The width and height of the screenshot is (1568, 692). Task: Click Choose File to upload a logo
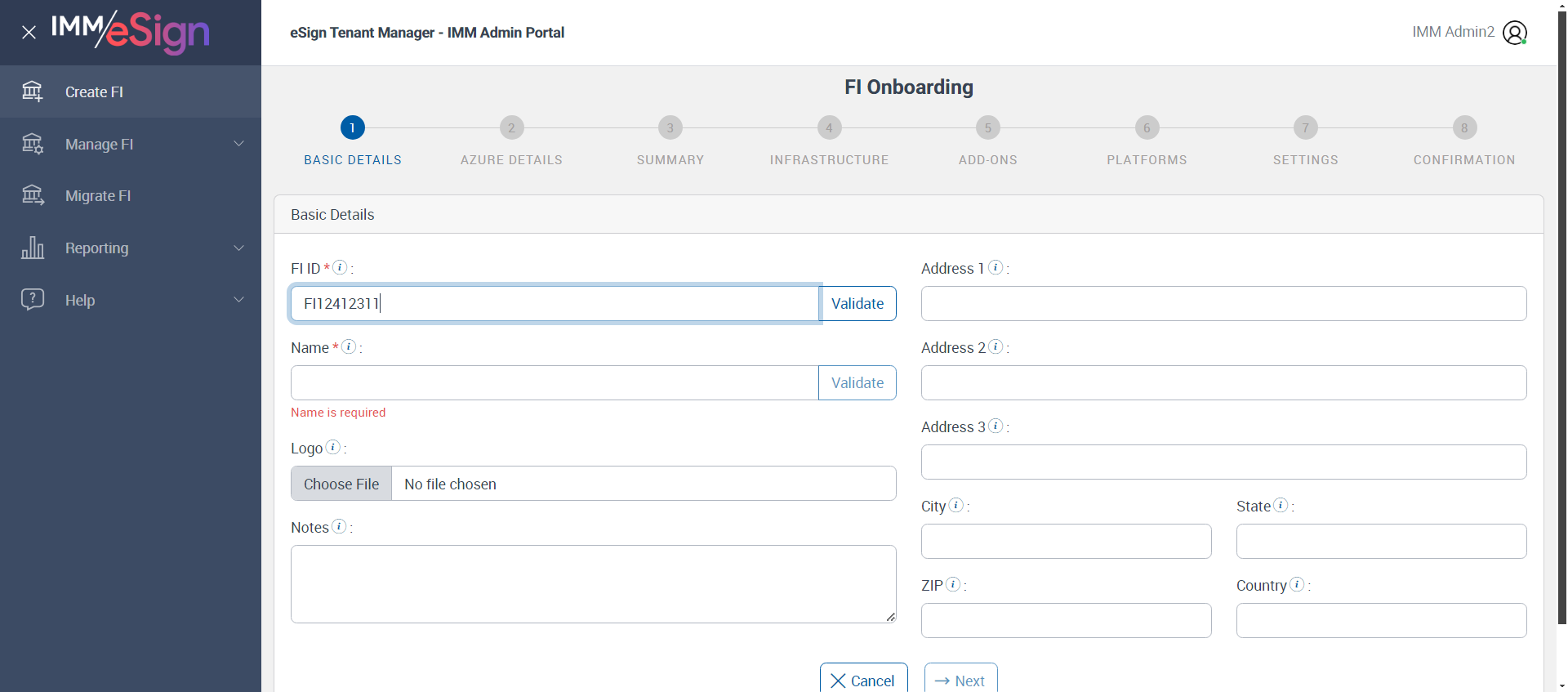pyautogui.click(x=341, y=484)
